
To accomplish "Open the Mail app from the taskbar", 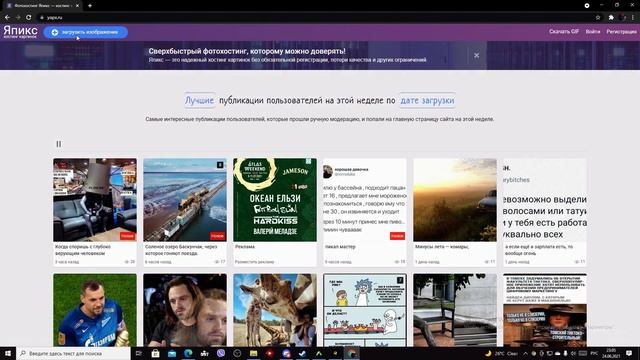I will [172, 353].
